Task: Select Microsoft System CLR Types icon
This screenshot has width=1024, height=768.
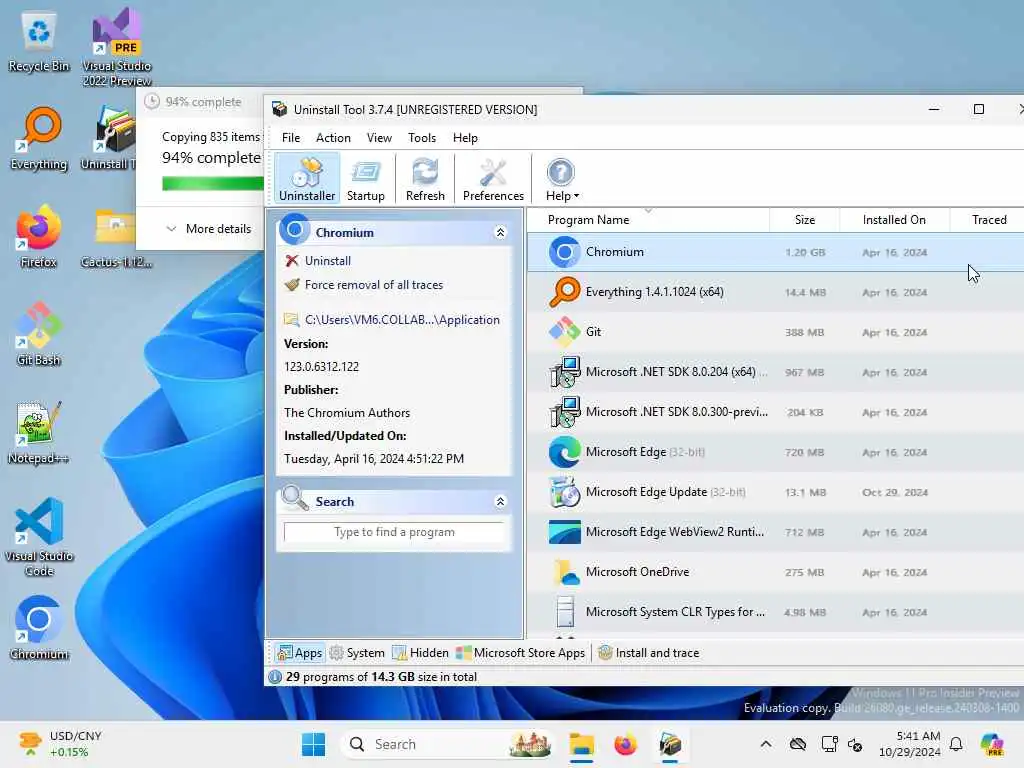Action: 564,612
